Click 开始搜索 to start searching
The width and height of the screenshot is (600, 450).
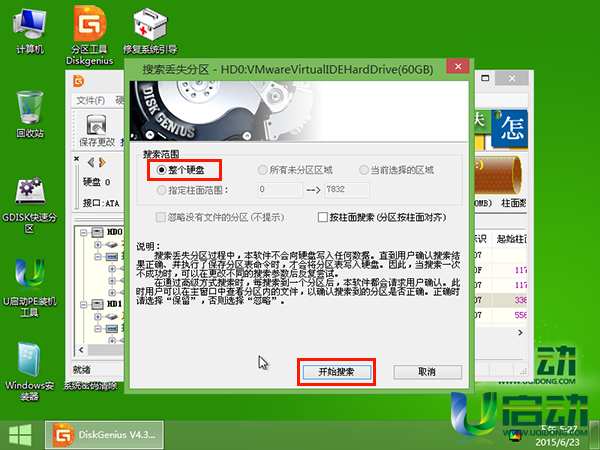(x=337, y=372)
